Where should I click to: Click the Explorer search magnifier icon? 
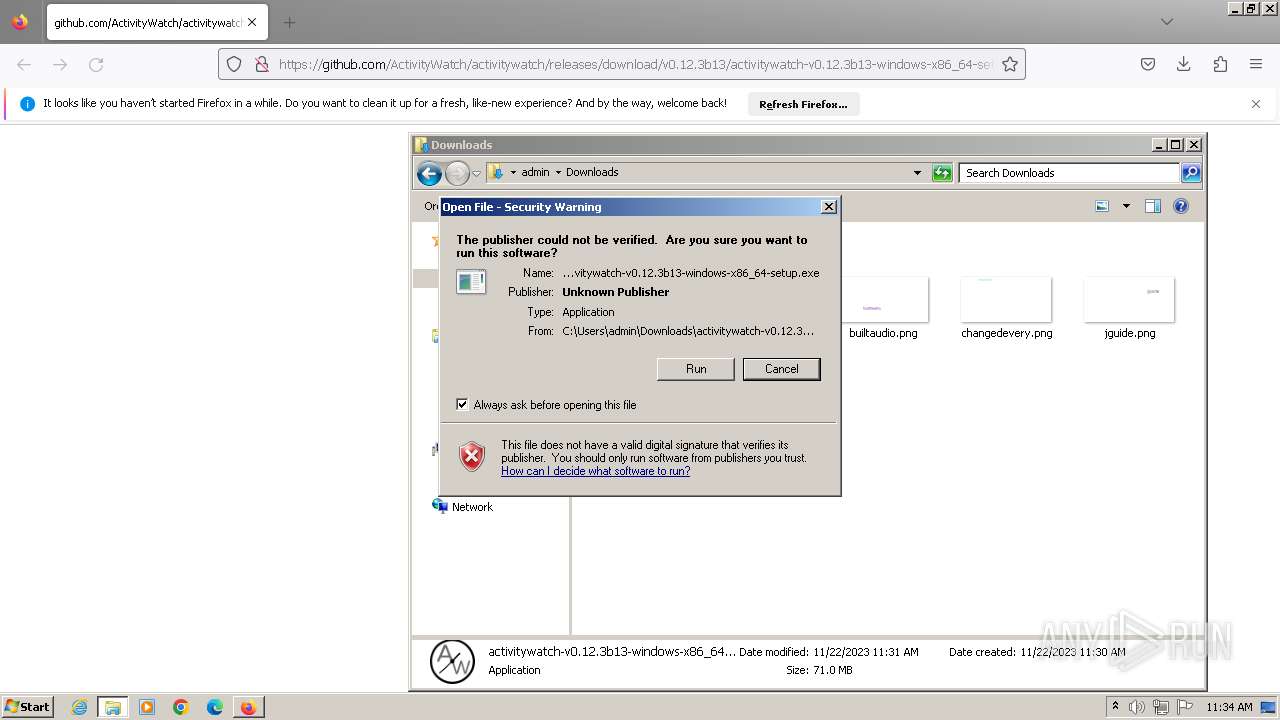1191,173
